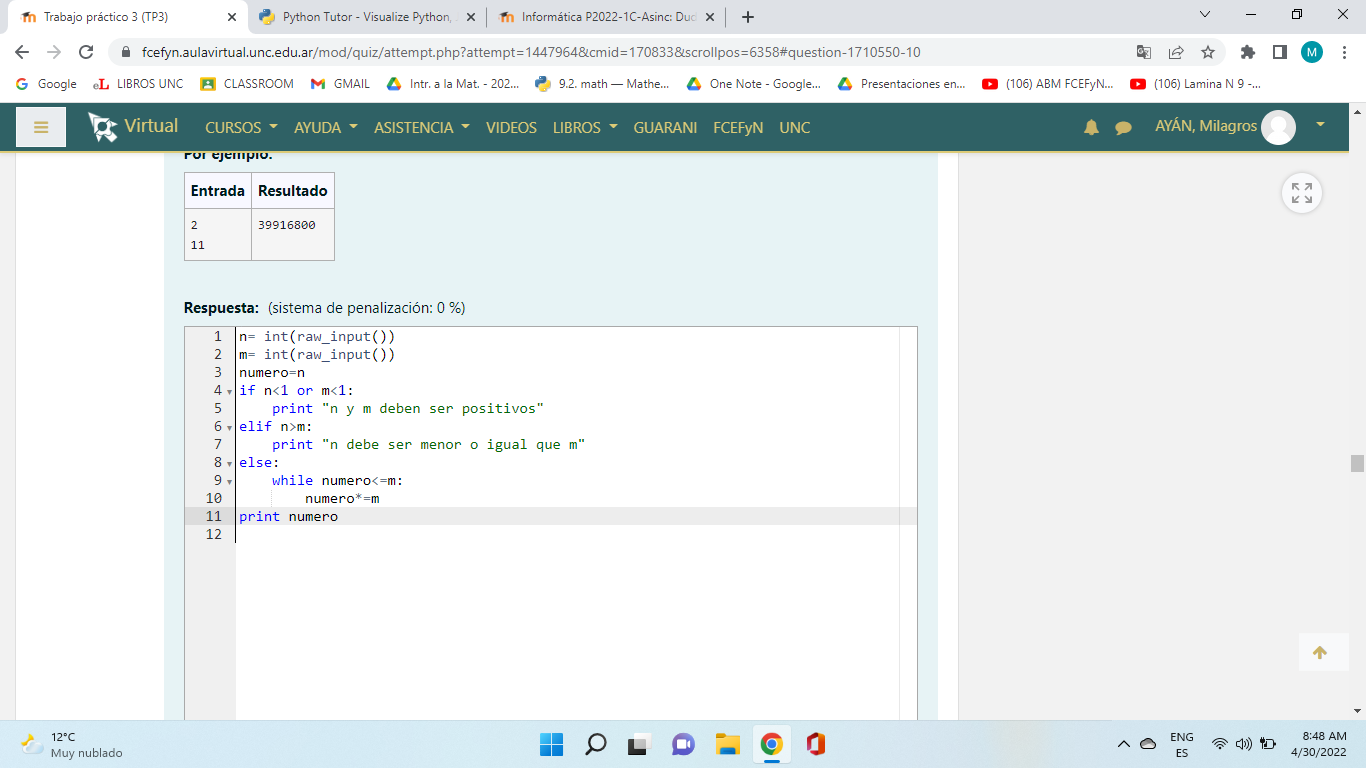Collapse the while block at line 9

click(230, 481)
